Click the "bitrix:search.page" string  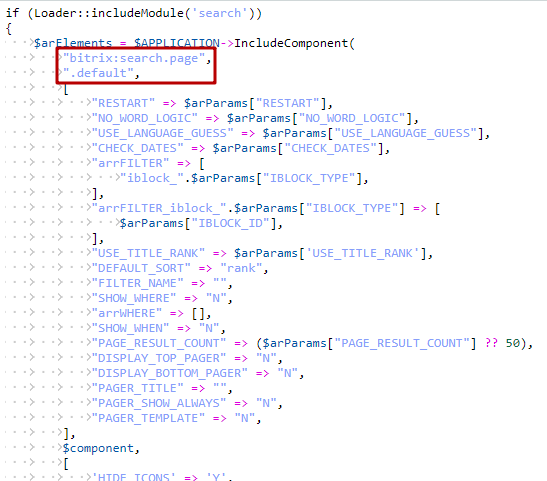click(134, 58)
